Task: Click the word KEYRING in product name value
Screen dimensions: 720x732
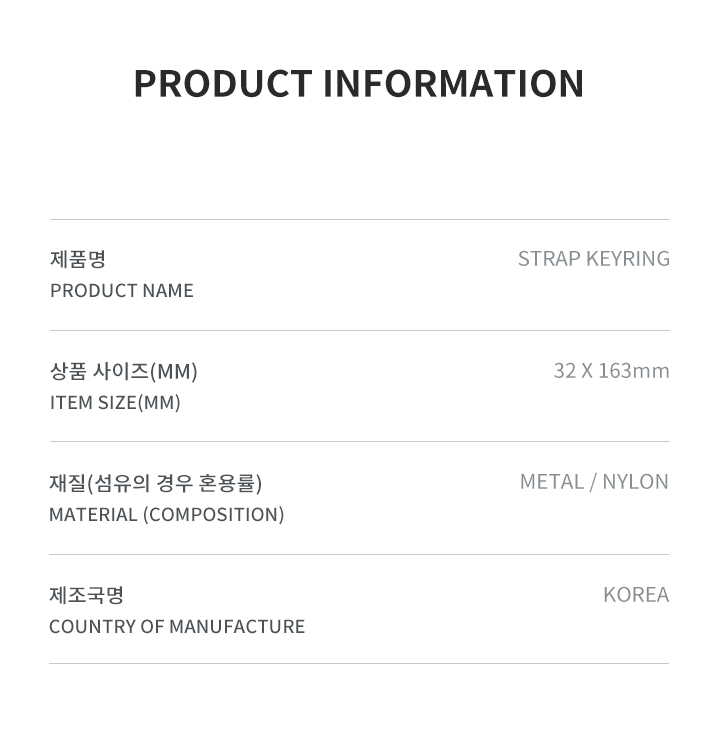Action: 628,259
